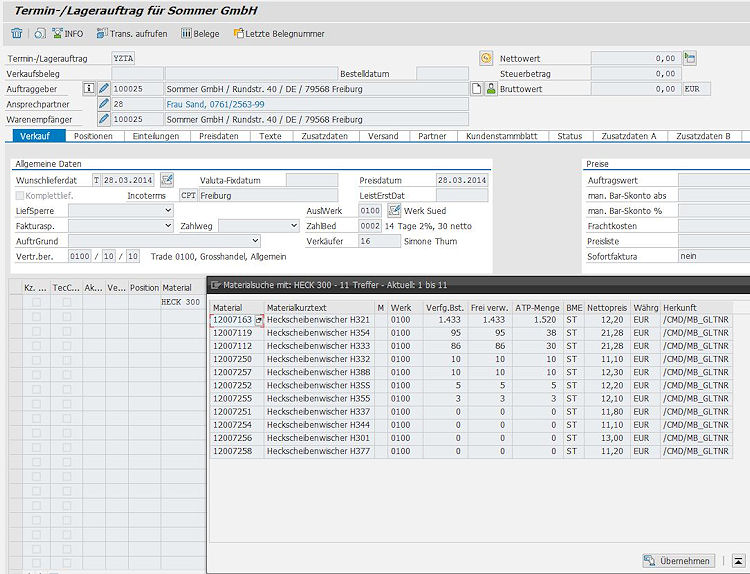Open the Status tab
This screenshot has width=750, height=574.
570,136
